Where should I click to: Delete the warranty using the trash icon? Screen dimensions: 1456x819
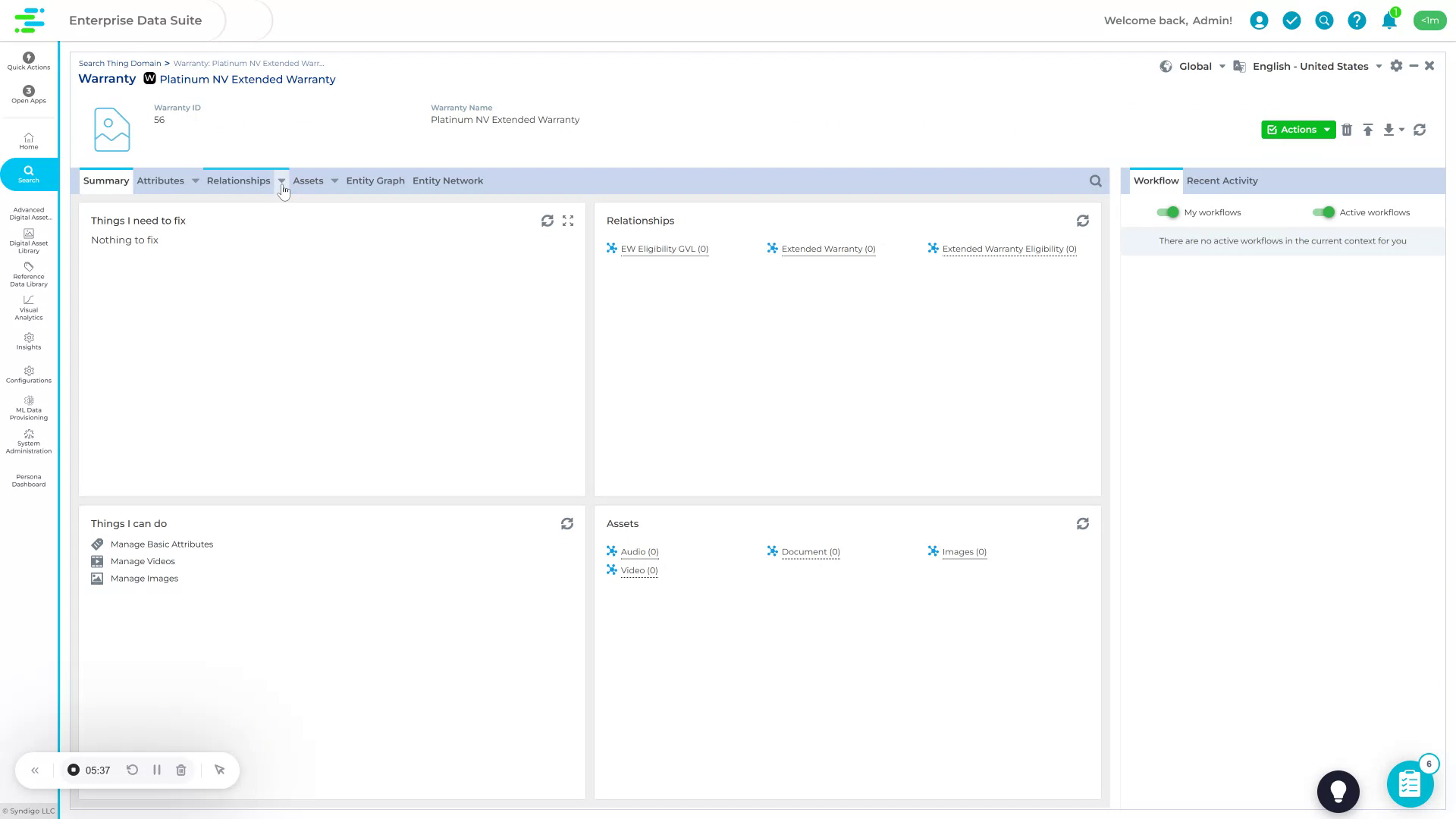1347,130
